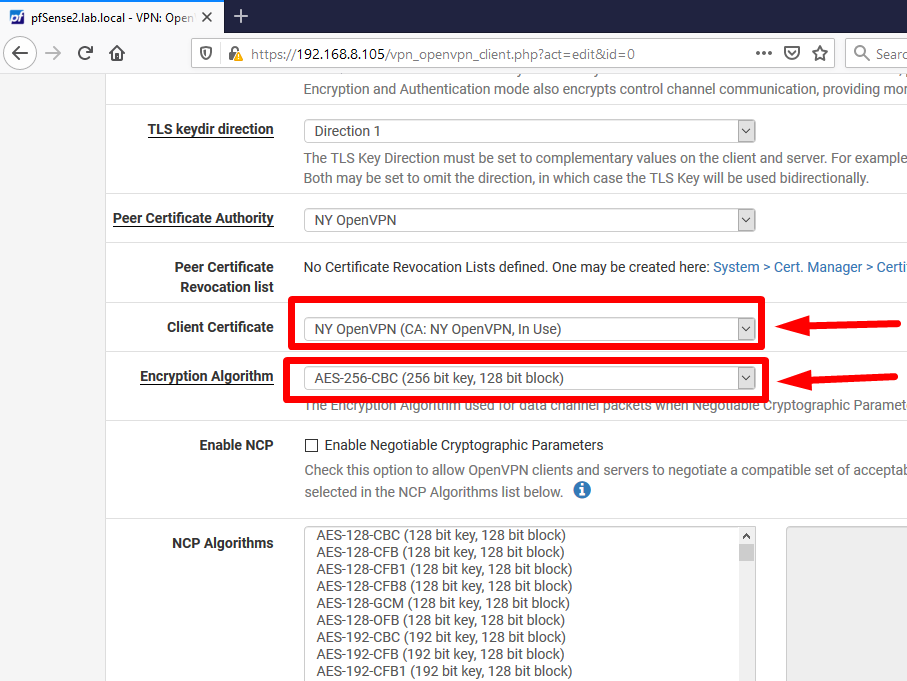Click the search magnifier icon

coord(861,53)
